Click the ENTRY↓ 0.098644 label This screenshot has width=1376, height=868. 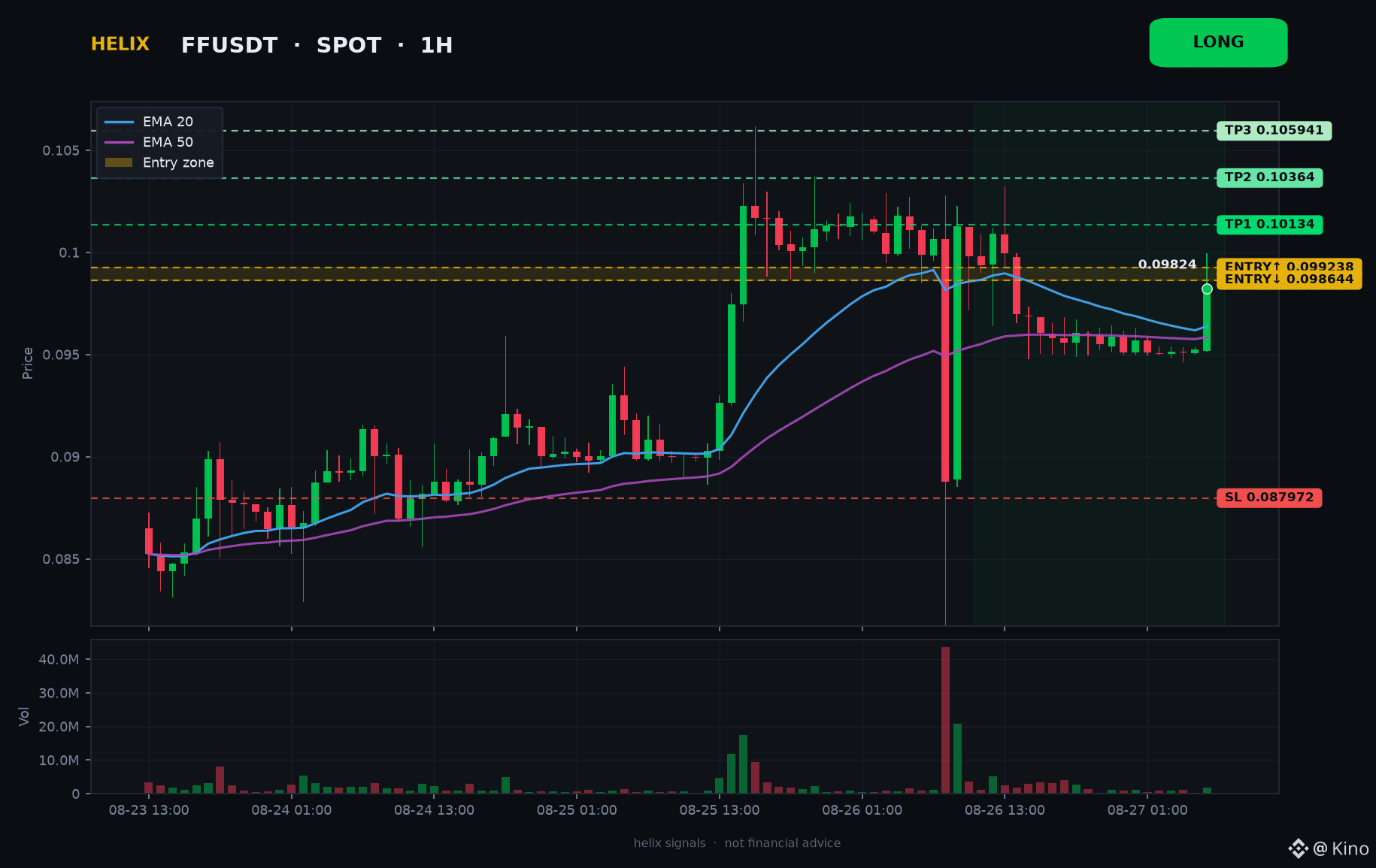pyautogui.click(x=1289, y=280)
